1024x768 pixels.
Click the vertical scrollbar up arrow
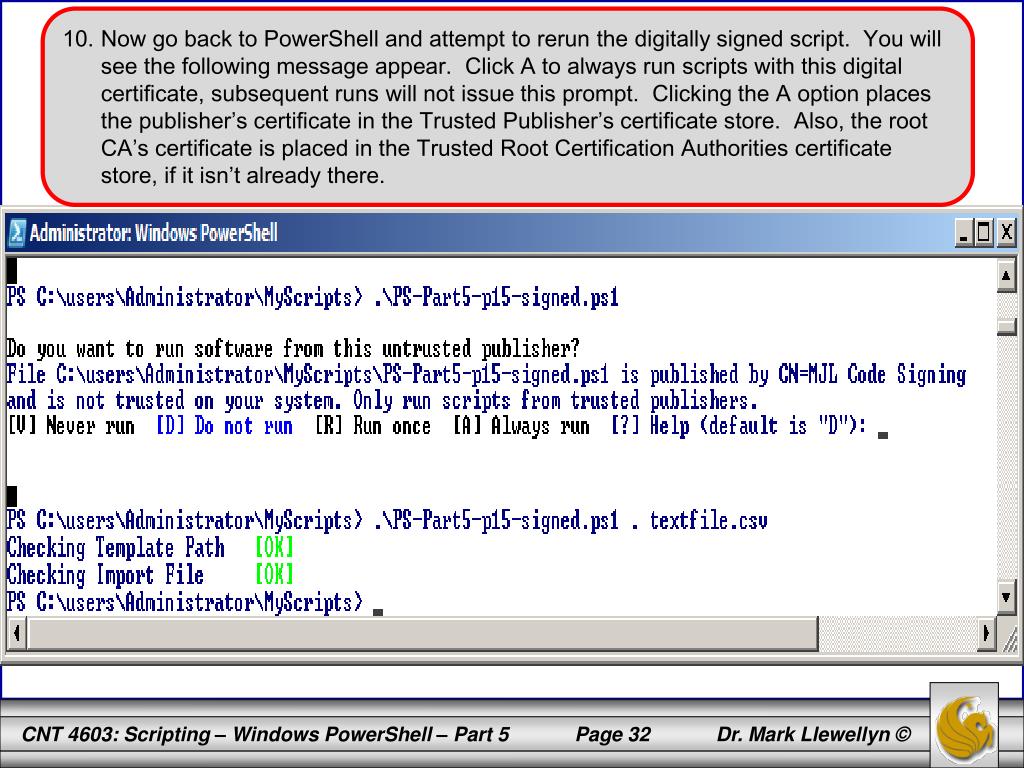(x=1006, y=277)
